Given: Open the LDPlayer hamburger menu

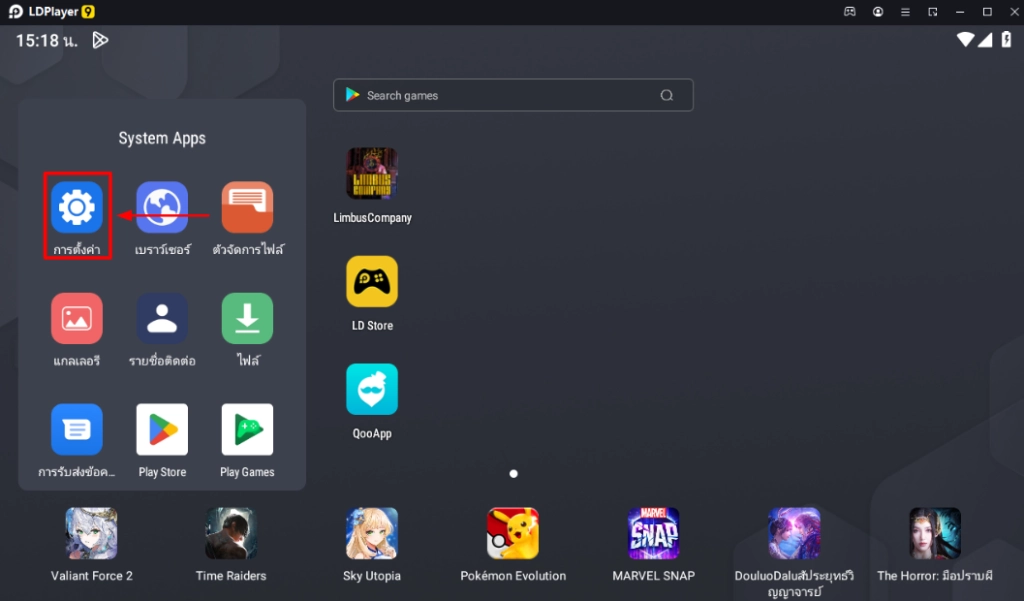Looking at the screenshot, I should 905,12.
